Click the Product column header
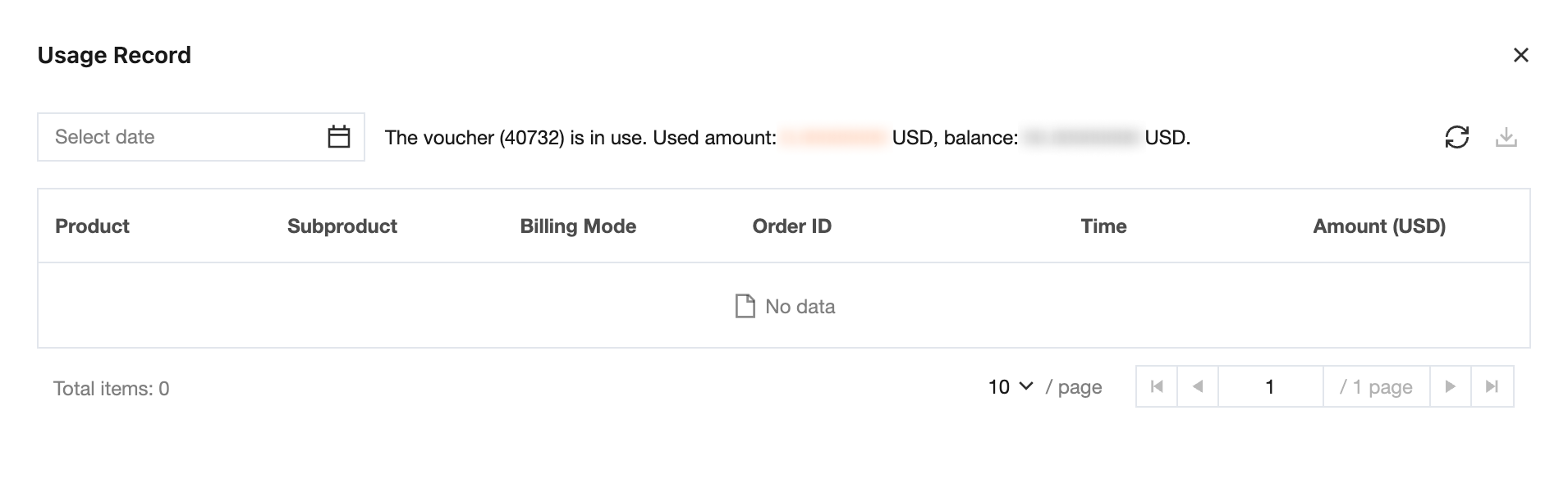The image size is (1568, 479). (92, 226)
